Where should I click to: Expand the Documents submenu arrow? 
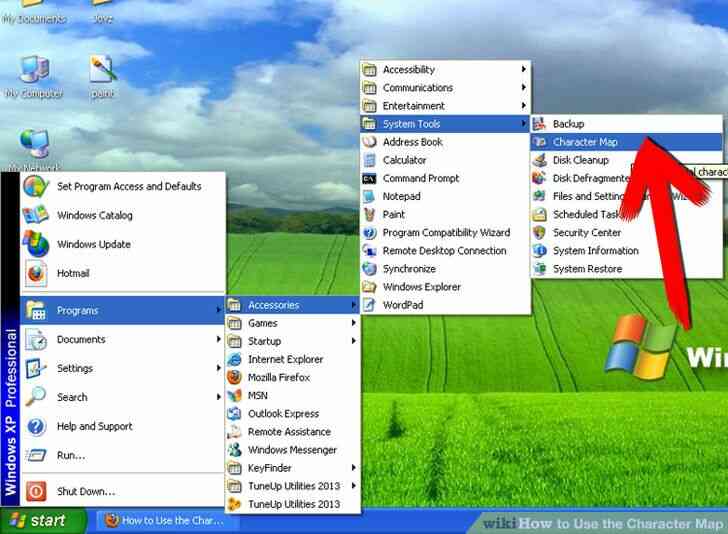[x=218, y=339]
